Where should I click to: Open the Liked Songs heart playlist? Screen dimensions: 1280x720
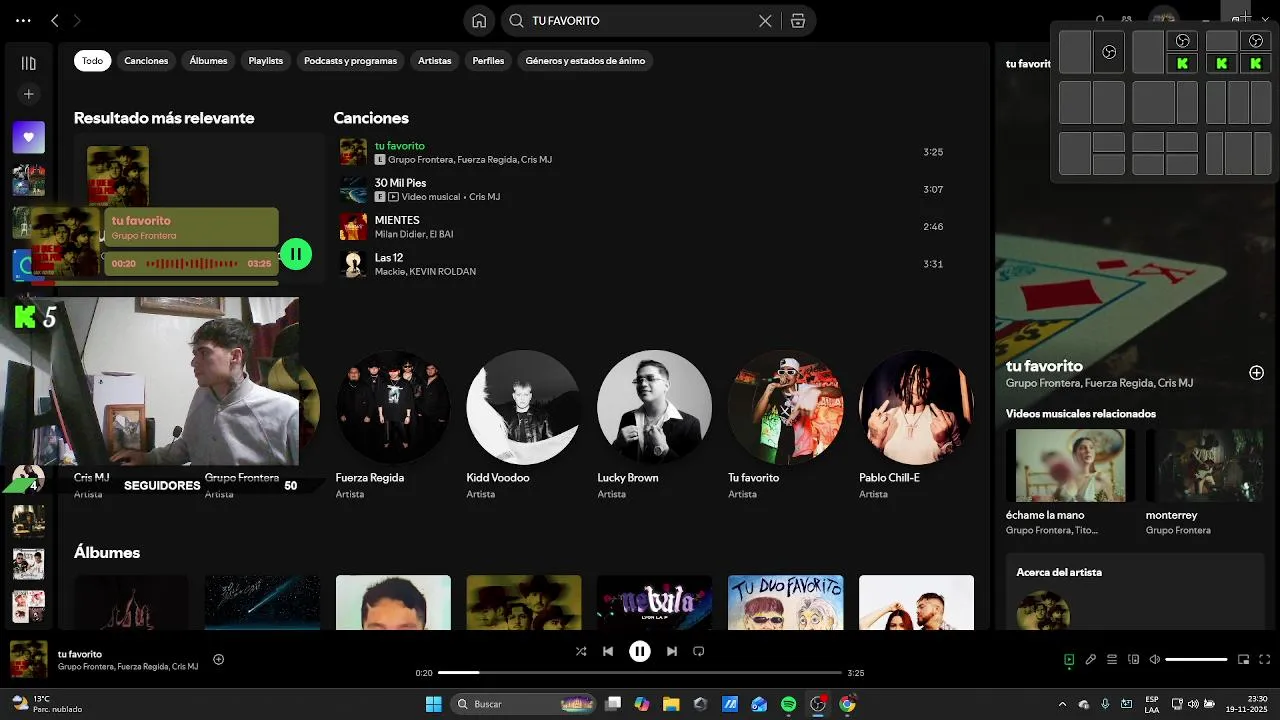(x=28, y=137)
